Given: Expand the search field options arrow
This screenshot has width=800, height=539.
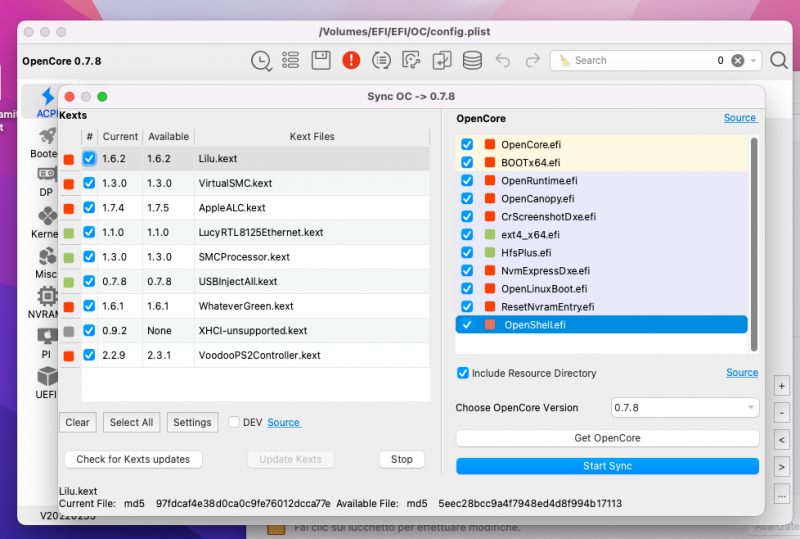Looking at the screenshot, I should tap(754, 61).
